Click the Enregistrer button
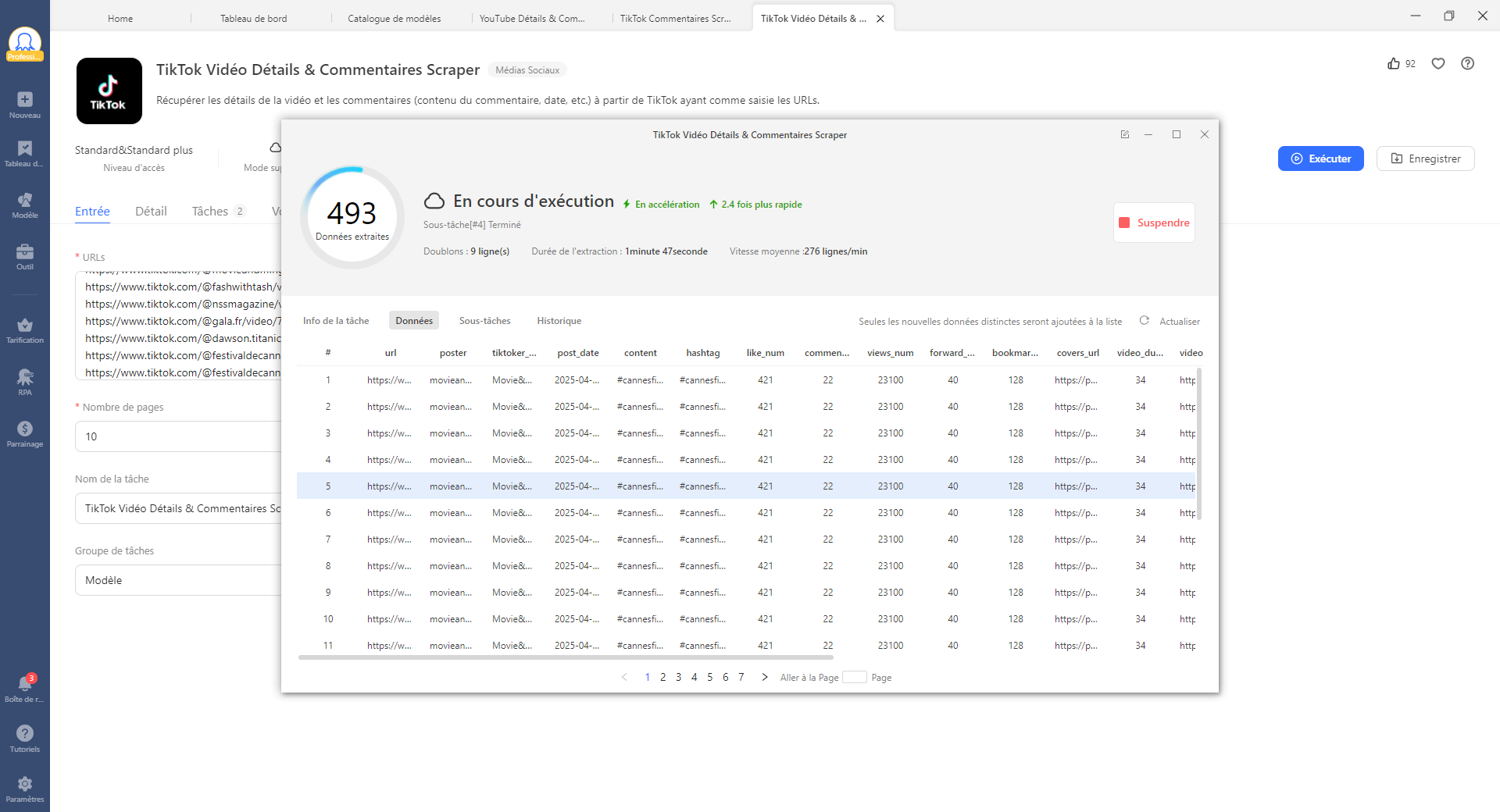 coord(1426,158)
